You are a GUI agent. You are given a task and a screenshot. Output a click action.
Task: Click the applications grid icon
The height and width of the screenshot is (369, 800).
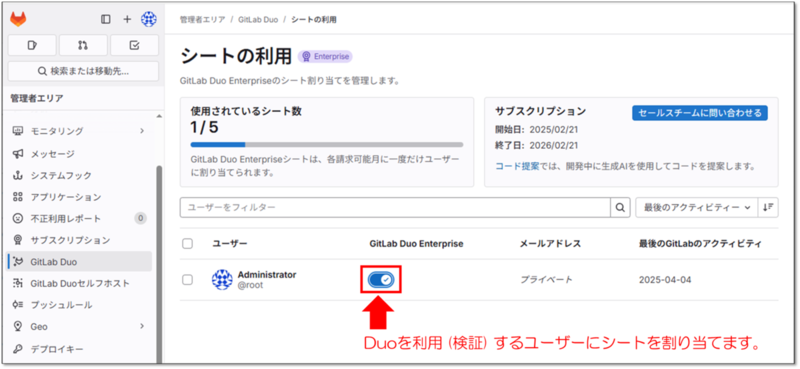pyautogui.click(x=18, y=197)
